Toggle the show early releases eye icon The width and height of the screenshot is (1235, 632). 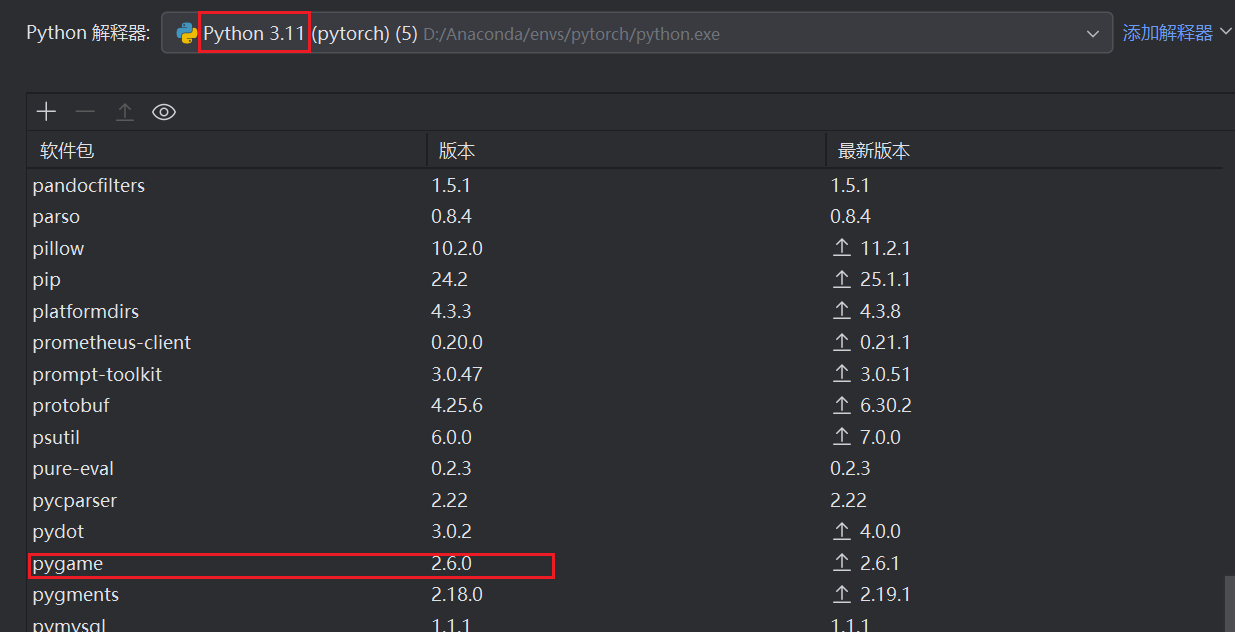click(x=164, y=112)
